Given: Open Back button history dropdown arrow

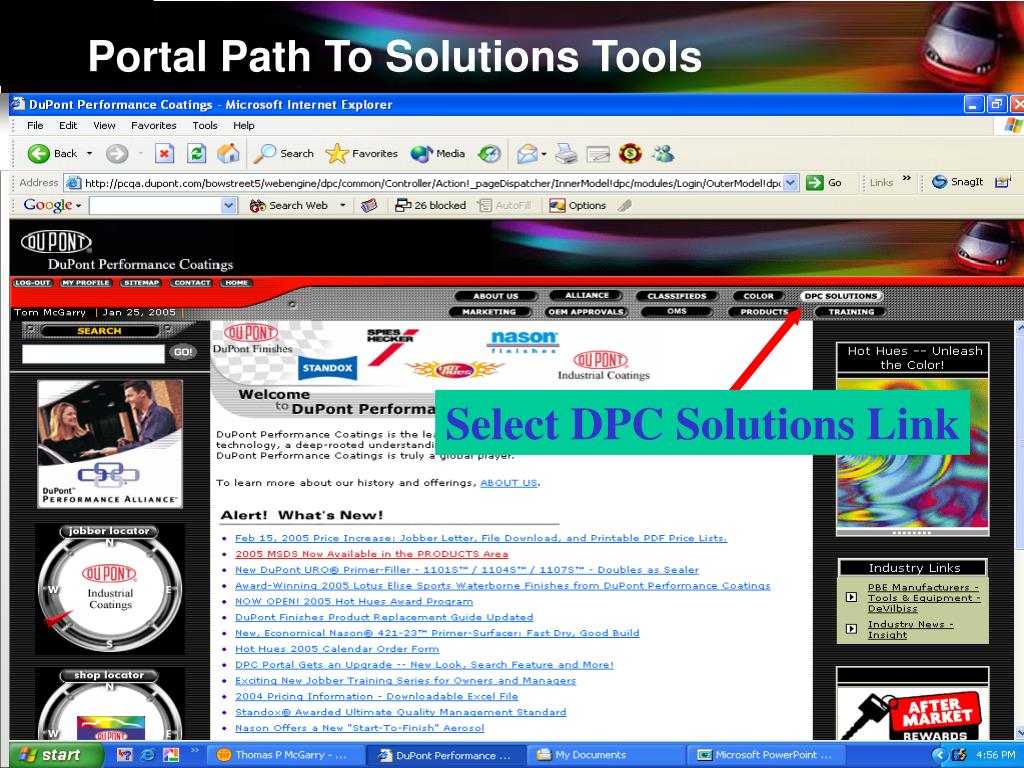Looking at the screenshot, I should 89,153.
